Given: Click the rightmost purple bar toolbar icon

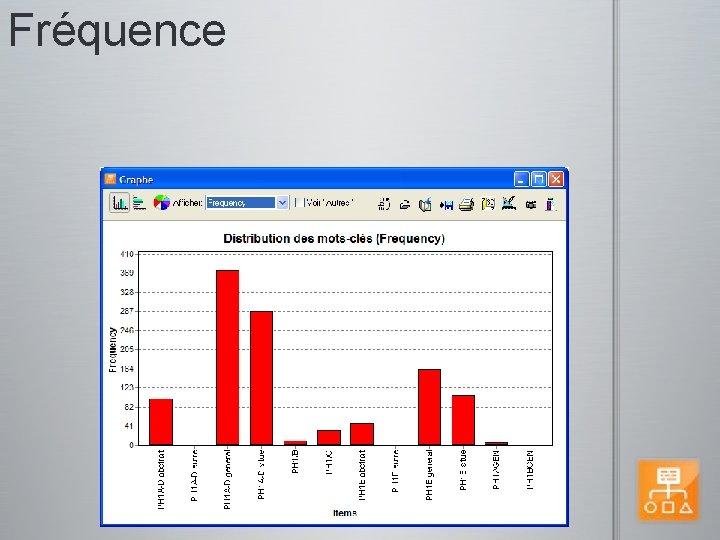Looking at the screenshot, I should (550, 204).
